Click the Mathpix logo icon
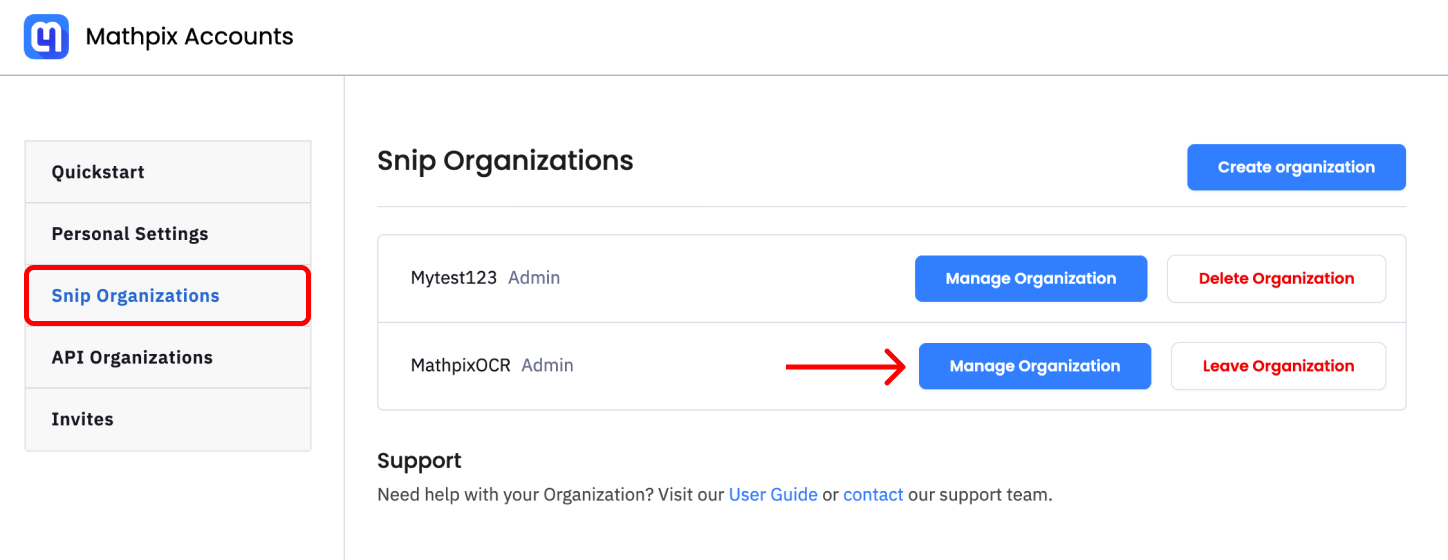The width and height of the screenshot is (1448, 560). coord(46,37)
